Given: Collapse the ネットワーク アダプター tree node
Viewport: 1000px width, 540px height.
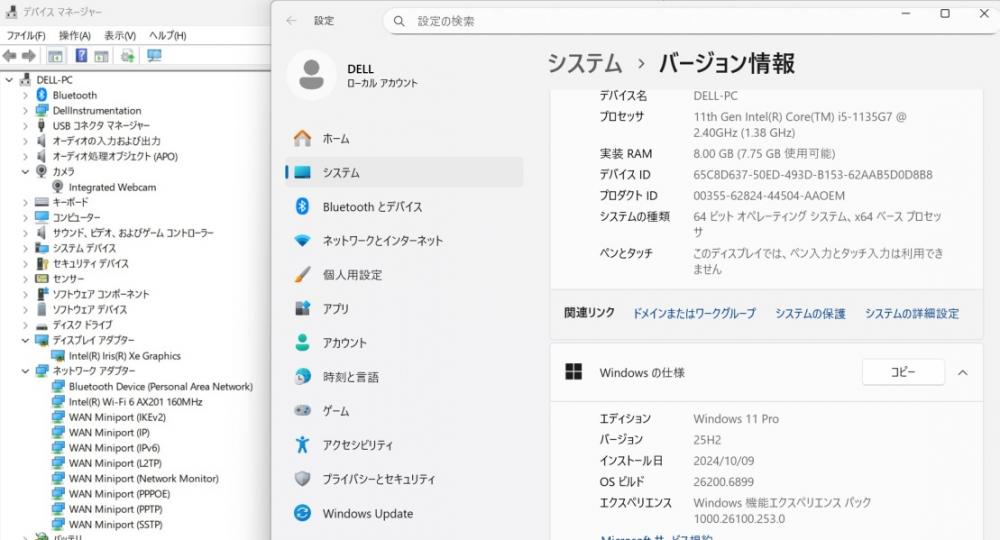Looking at the screenshot, I should pos(25,371).
